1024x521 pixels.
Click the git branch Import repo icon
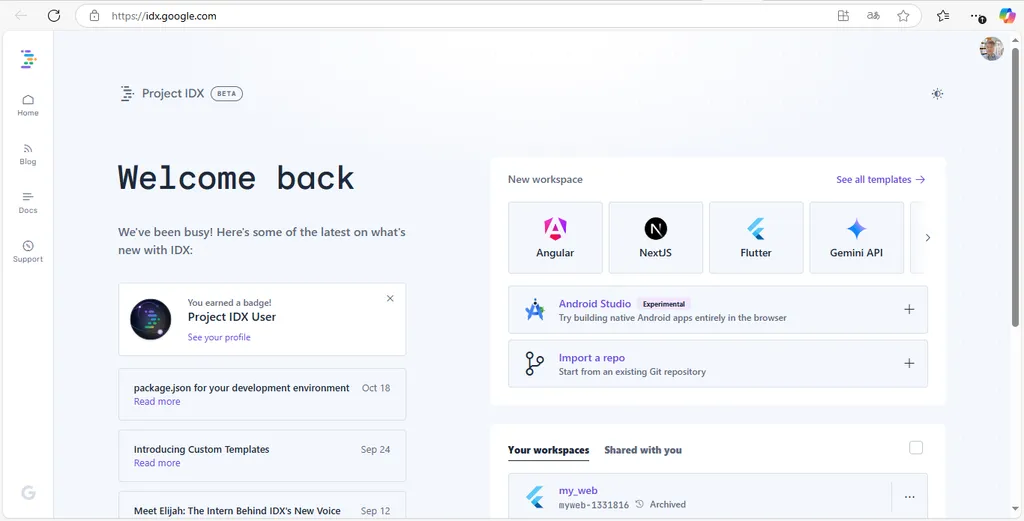click(535, 364)
